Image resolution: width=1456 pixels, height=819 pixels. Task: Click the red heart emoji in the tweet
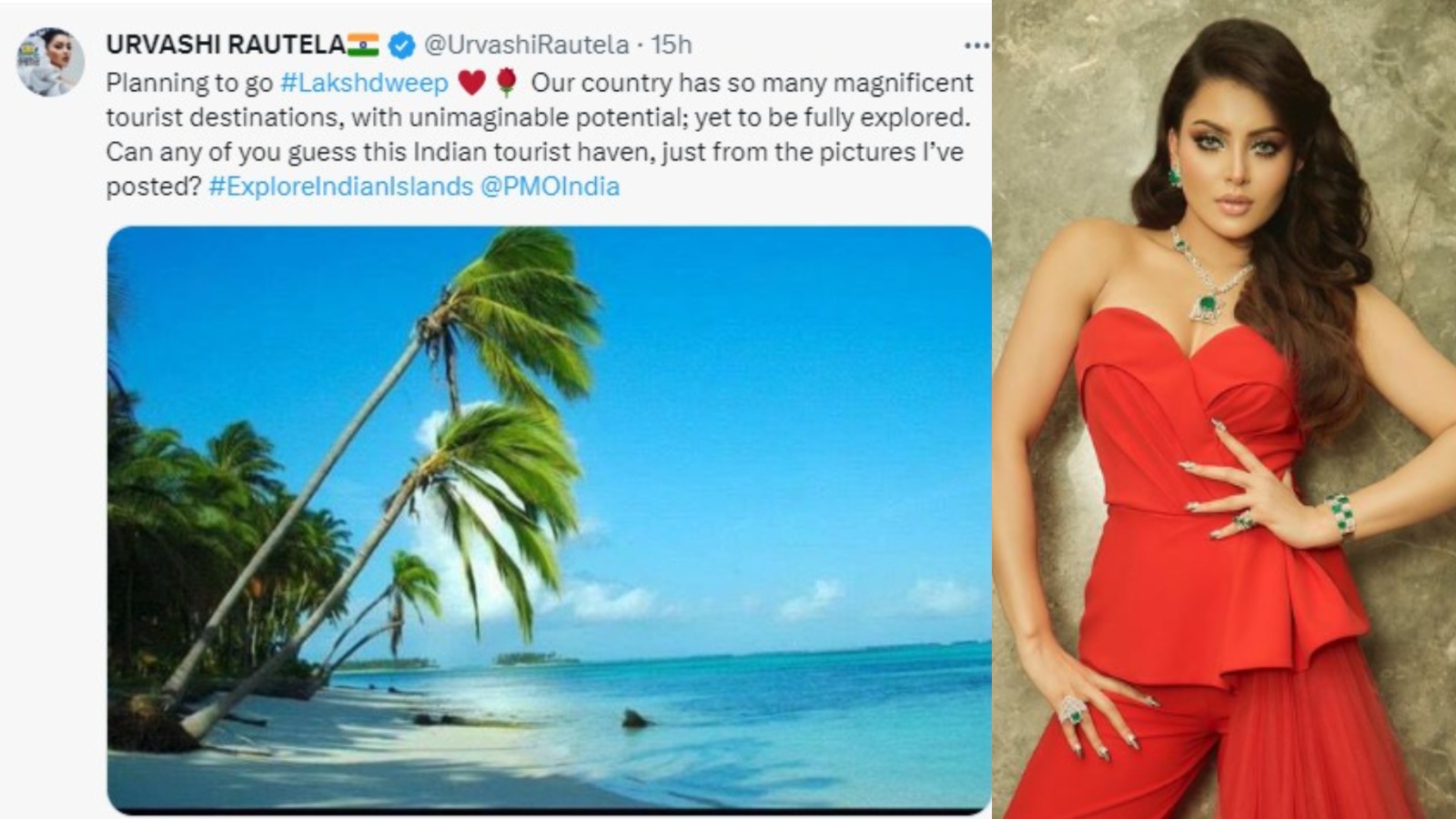pos(471,83)
